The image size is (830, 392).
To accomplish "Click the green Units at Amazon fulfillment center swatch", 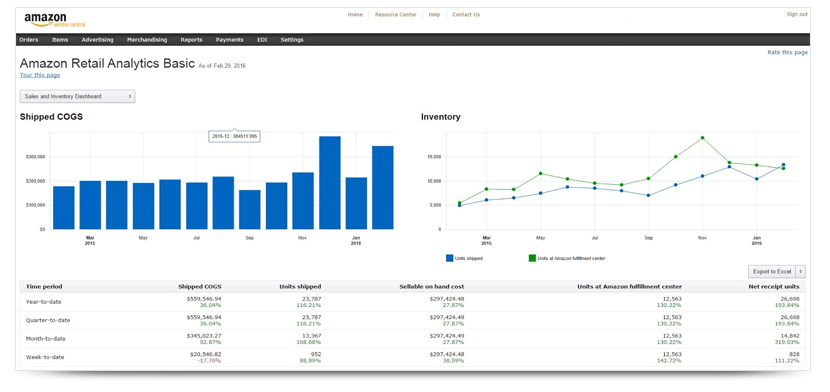I will [x=532, y=258].
